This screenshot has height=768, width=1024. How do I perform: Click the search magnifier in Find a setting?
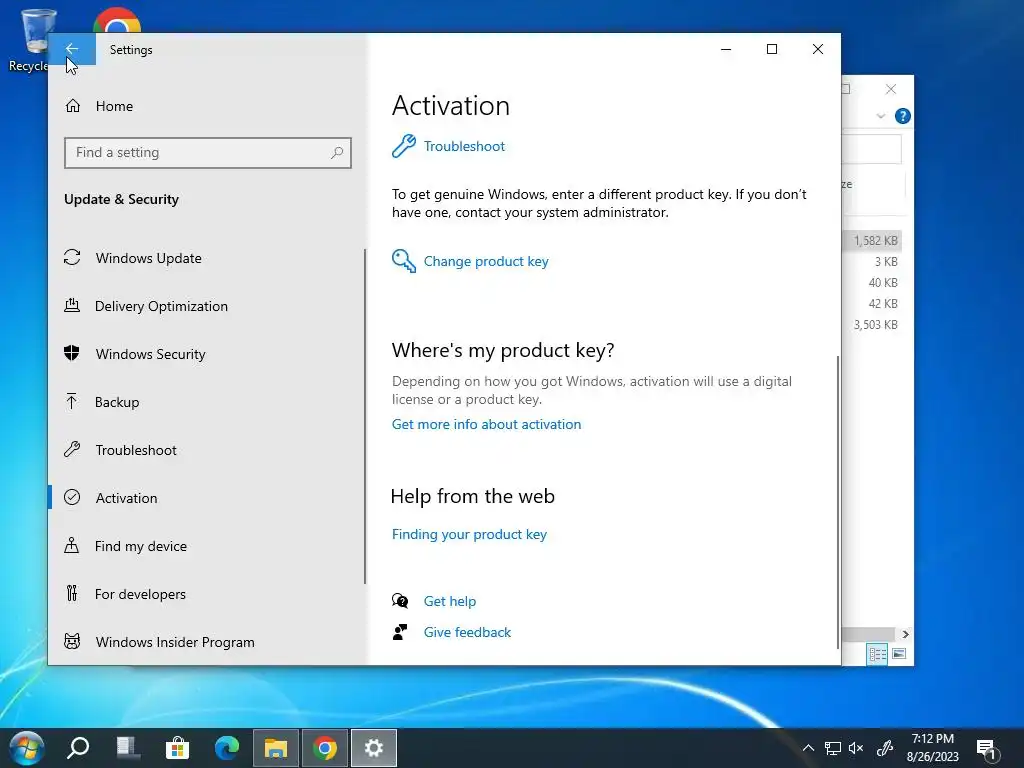pyautogui.click(x=337, y=153)
